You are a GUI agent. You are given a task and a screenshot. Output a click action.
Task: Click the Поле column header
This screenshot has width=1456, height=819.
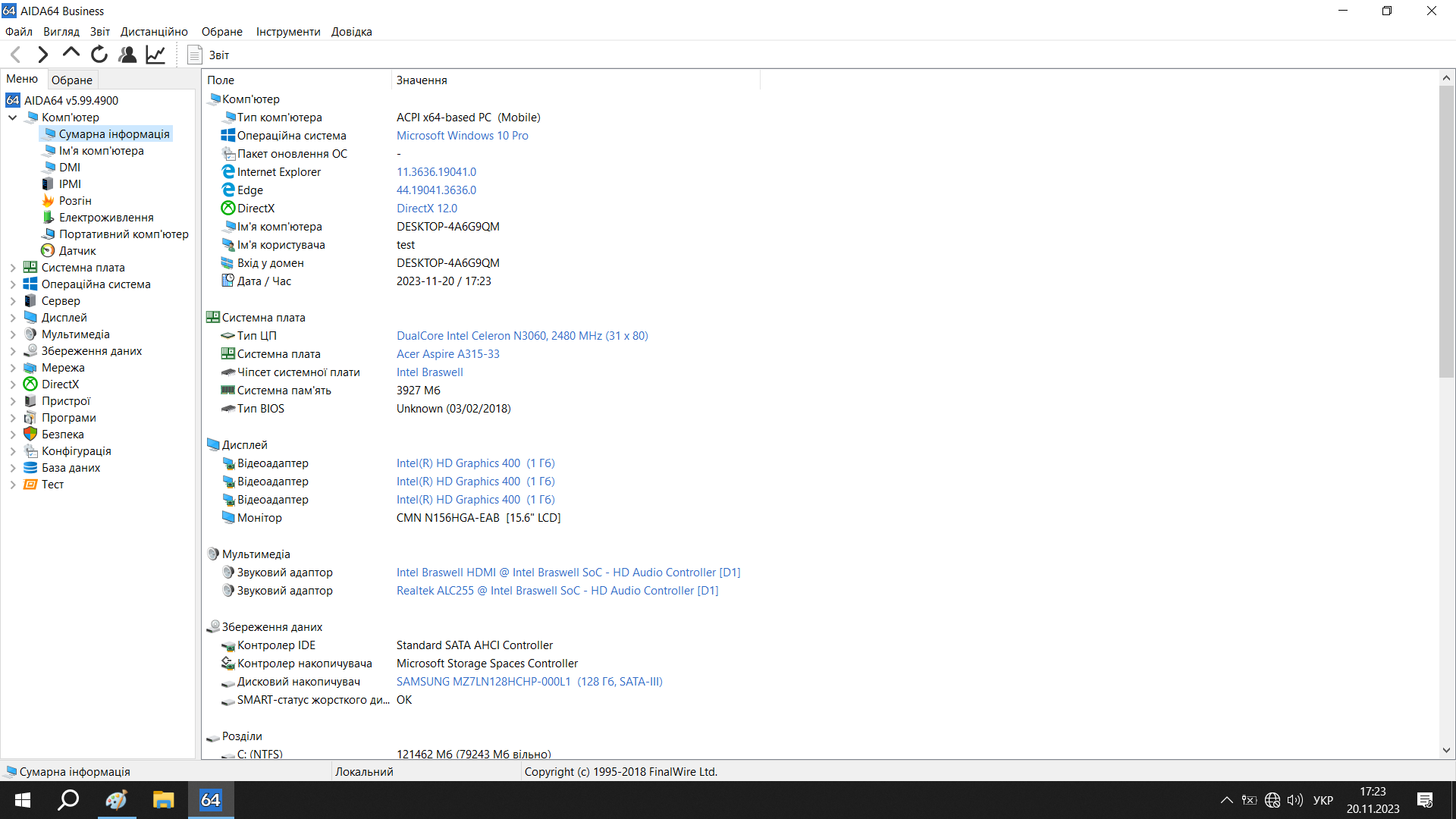coord(297,80)
